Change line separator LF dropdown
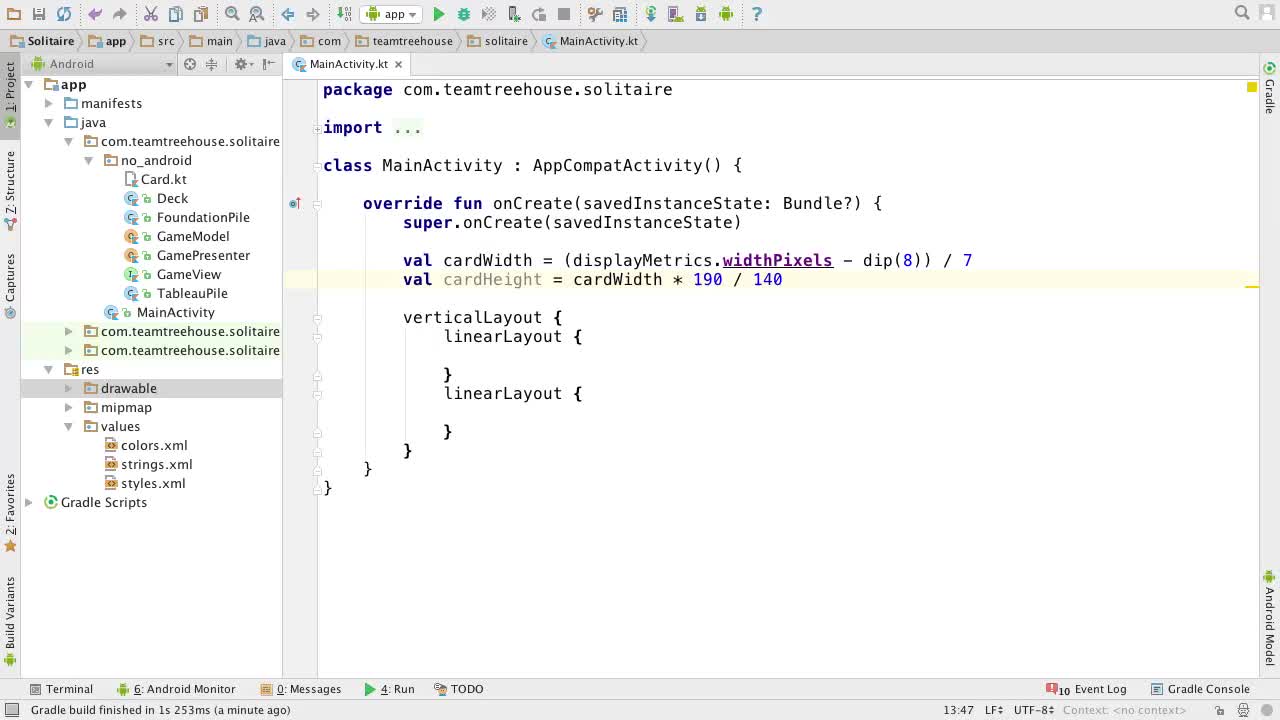 pos(994,710)
